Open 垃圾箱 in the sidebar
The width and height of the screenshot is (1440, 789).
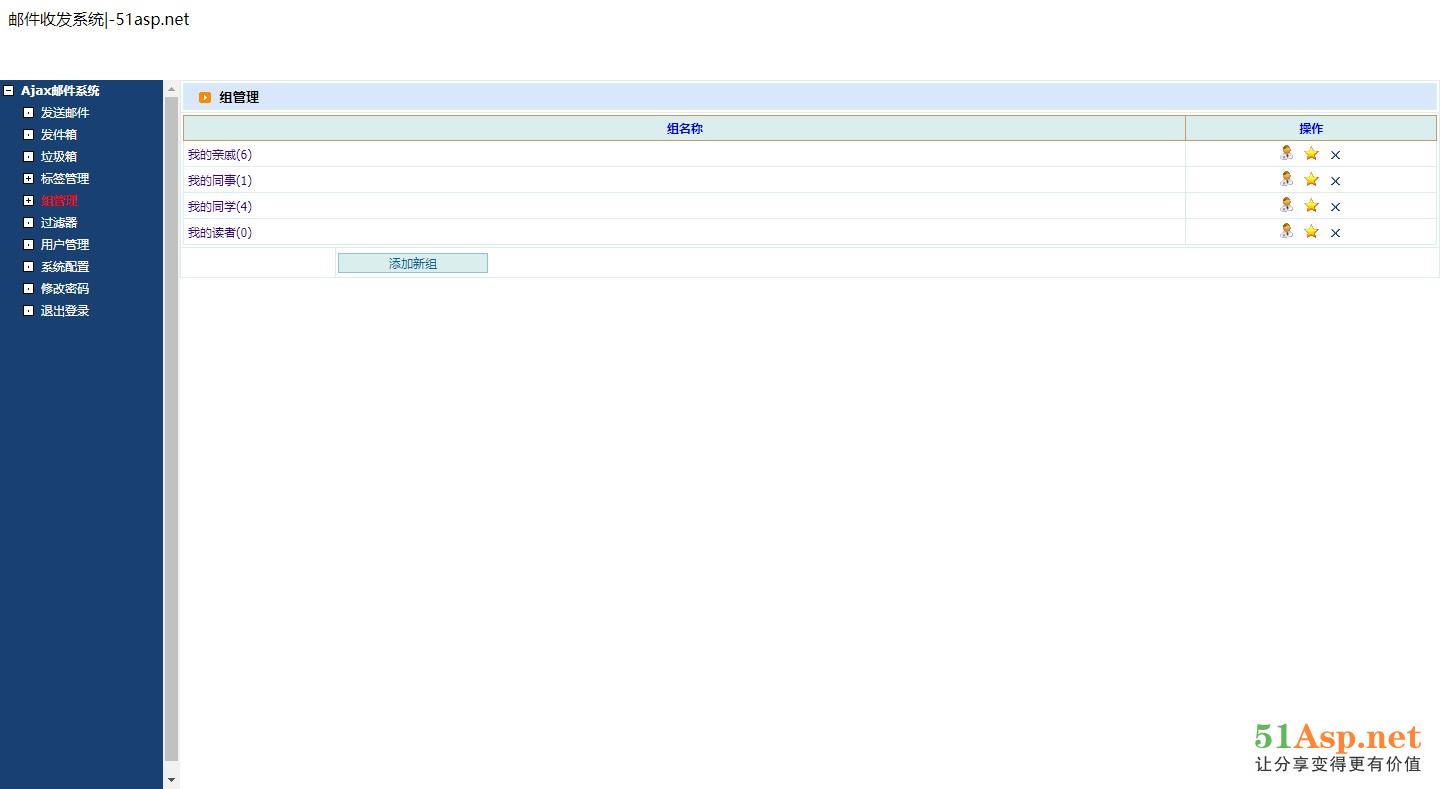pos(59,157)
